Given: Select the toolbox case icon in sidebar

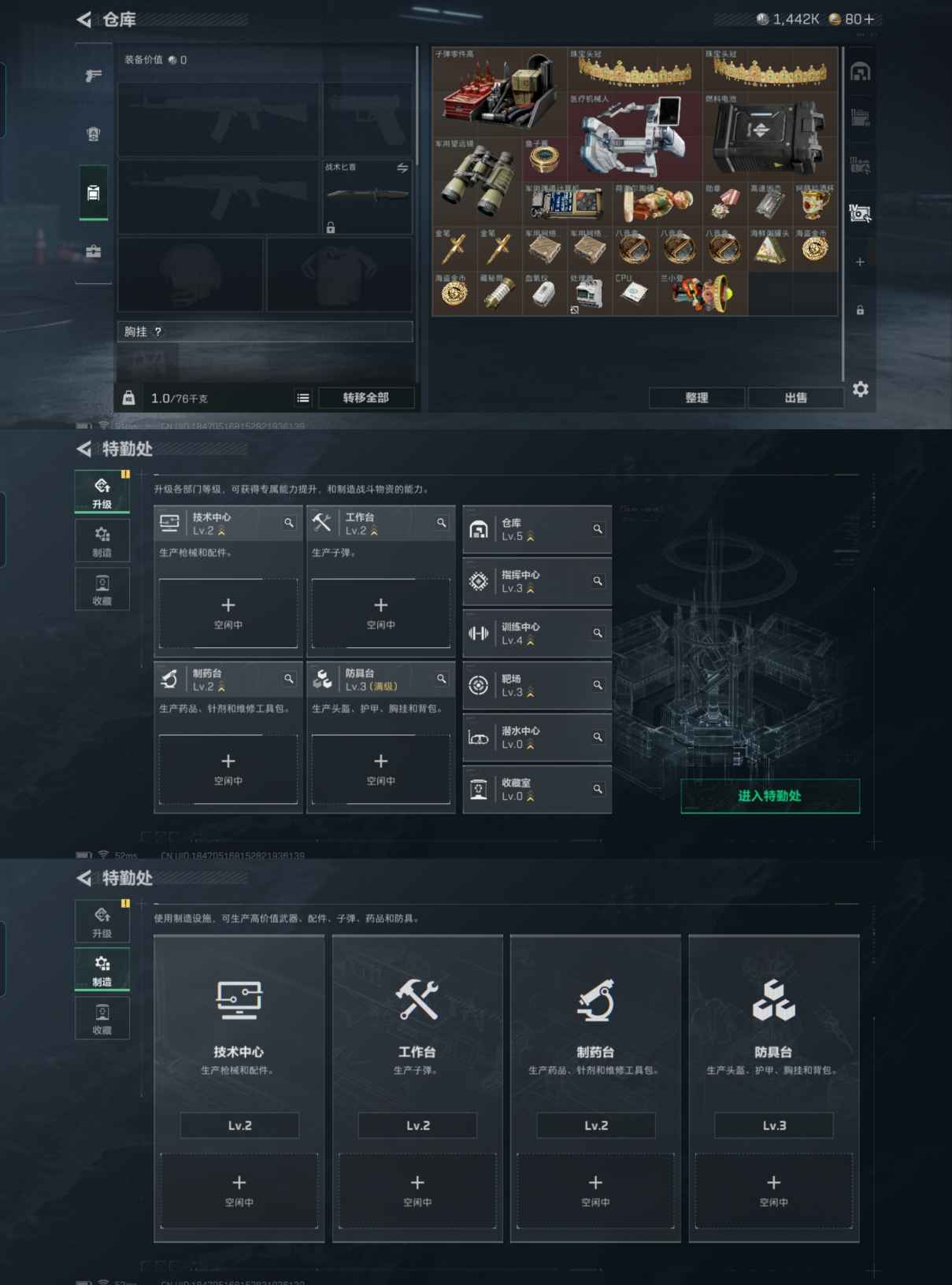Looking at the screenshot, I should point(94,252).
